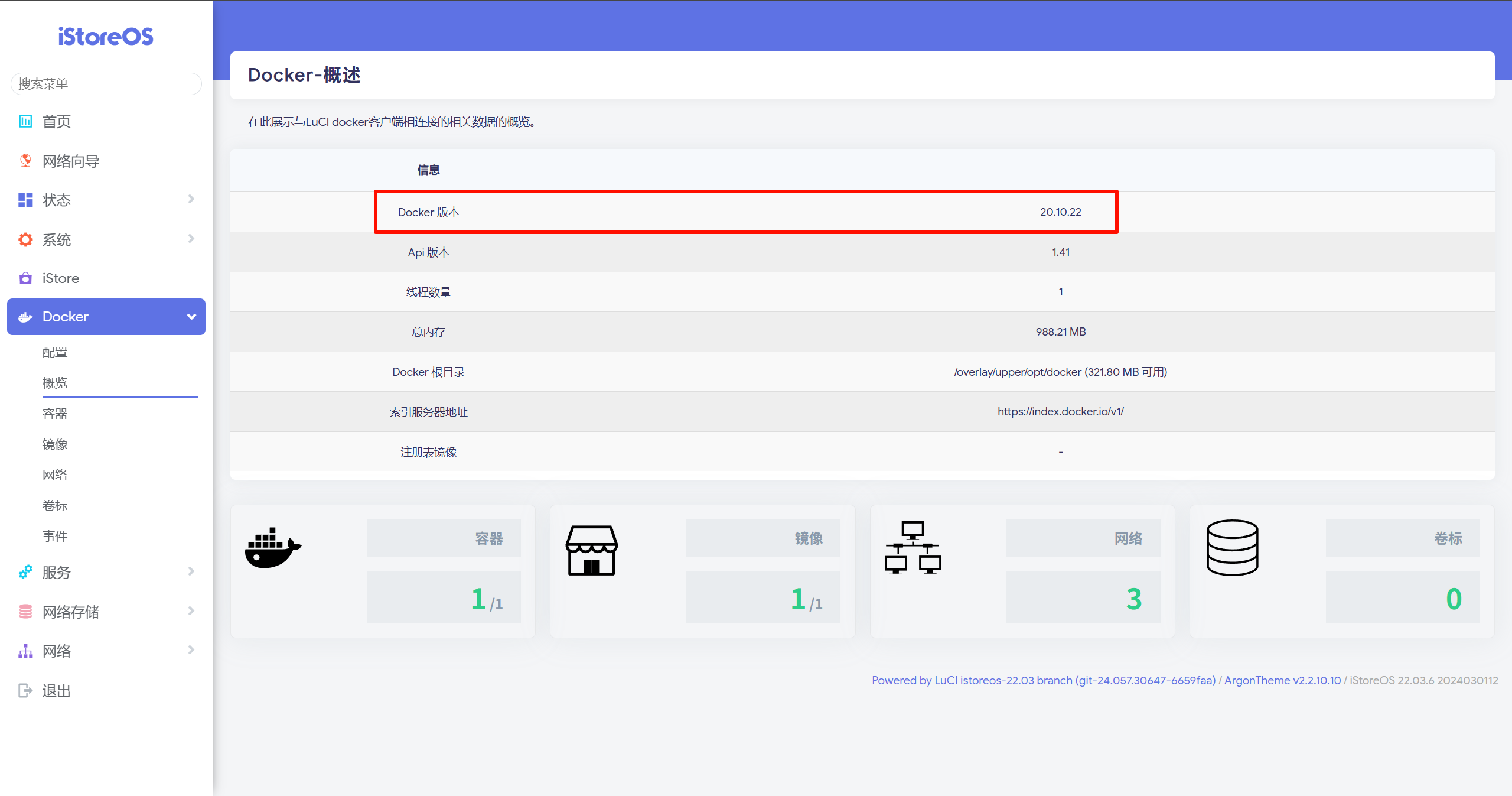1512x796 pixels.
Task: Expand the 服务 menu chevron
Action: tap(191, 571)
